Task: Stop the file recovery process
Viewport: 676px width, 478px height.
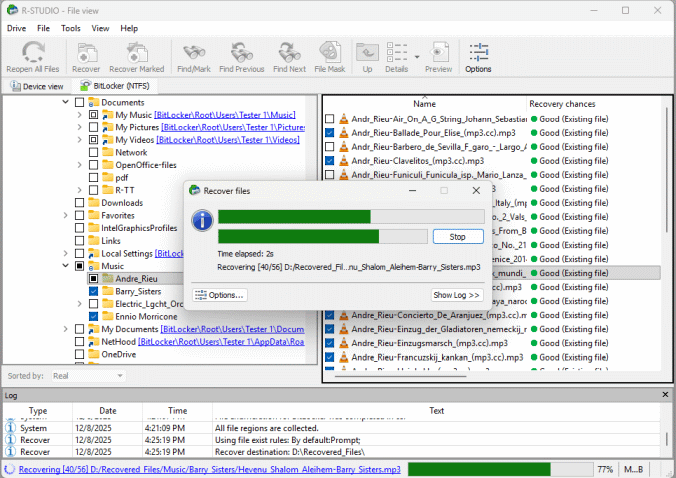Action: pos(457,237)
